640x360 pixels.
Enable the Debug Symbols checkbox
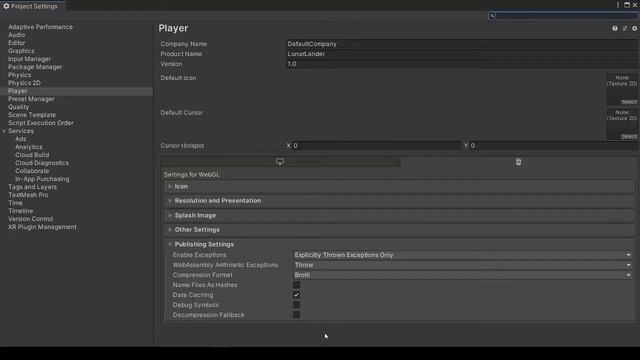296,305
